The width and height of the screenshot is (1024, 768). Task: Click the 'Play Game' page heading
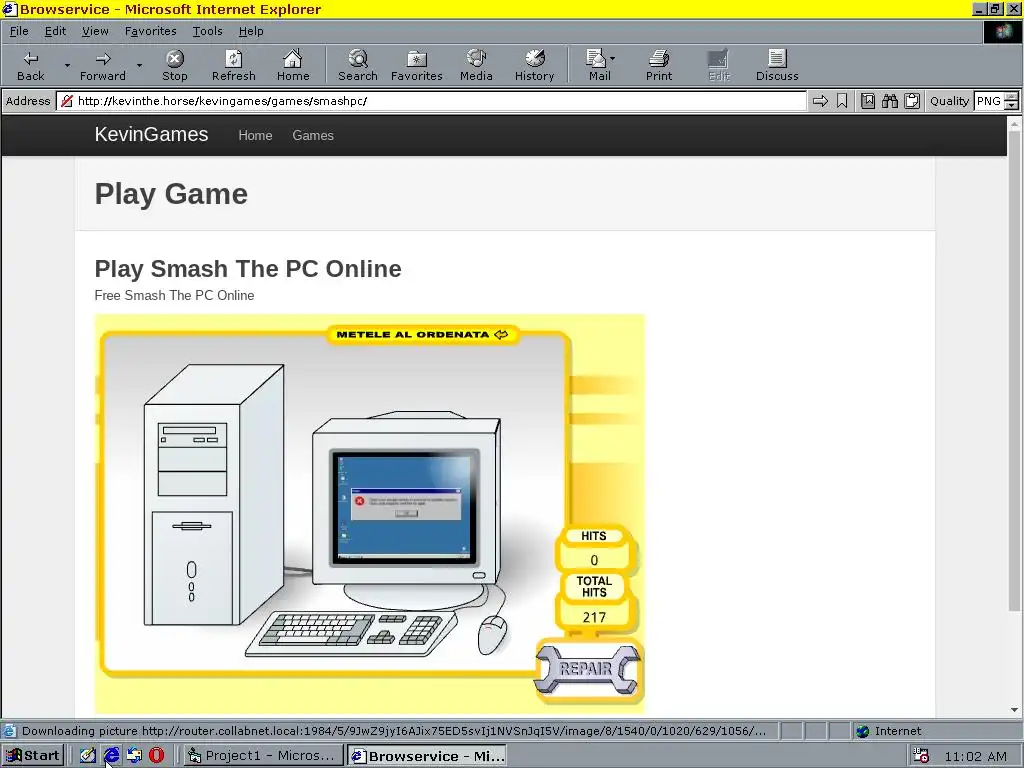[171, 194]
